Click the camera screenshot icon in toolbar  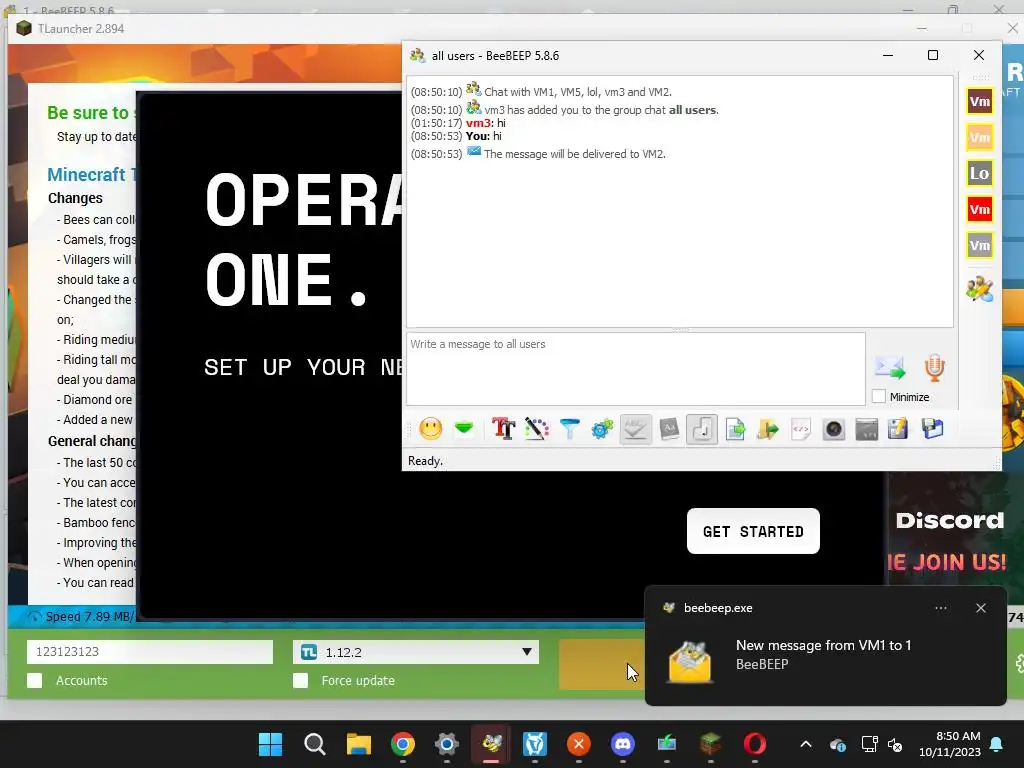[x=834, y=429]
